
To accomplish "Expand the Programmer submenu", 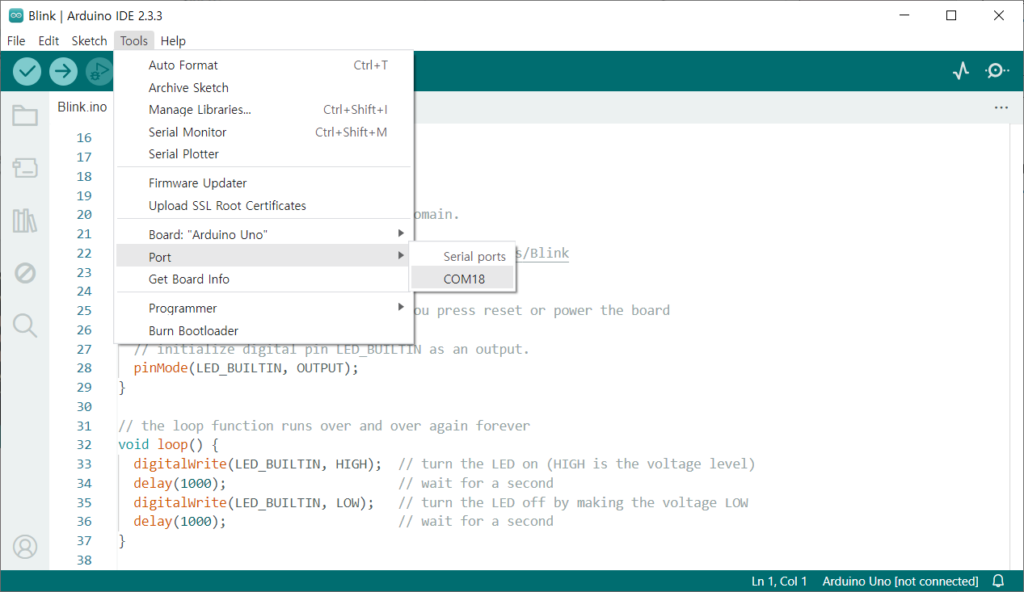I will (264, 308).
